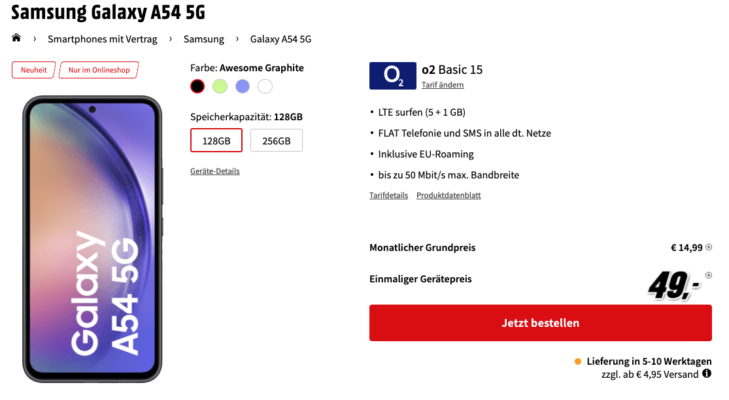Click the o2 carrier logo

[x=392, y=75]
